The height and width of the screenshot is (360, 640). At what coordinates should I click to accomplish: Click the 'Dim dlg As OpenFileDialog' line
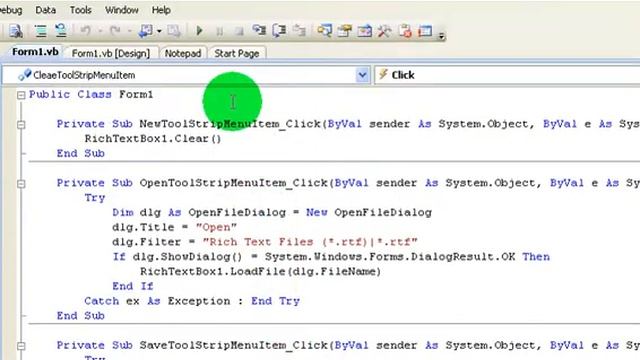[272, 212]
